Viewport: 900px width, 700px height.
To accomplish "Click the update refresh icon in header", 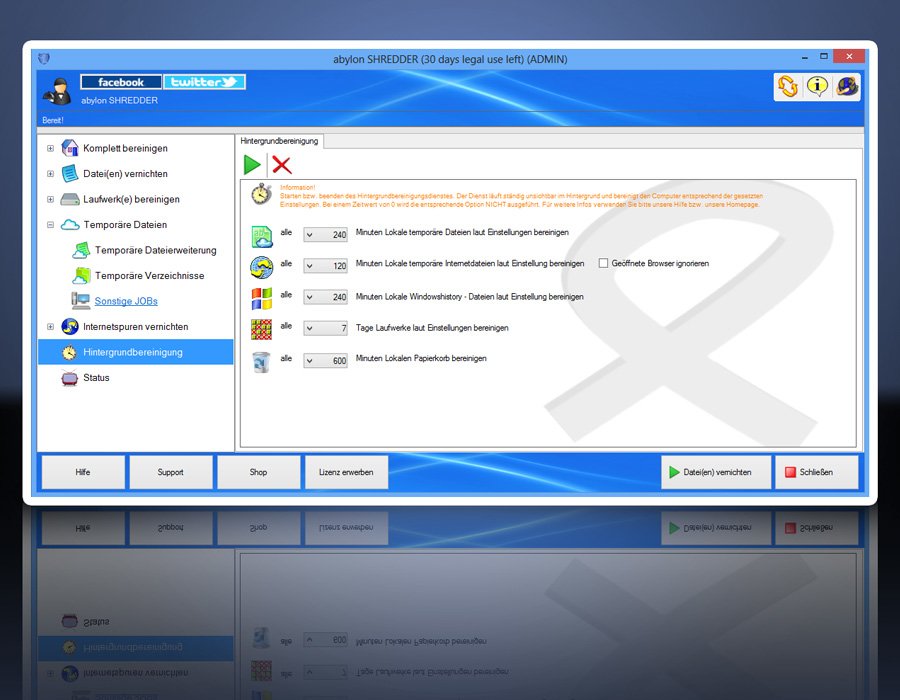I will [788, 87].
